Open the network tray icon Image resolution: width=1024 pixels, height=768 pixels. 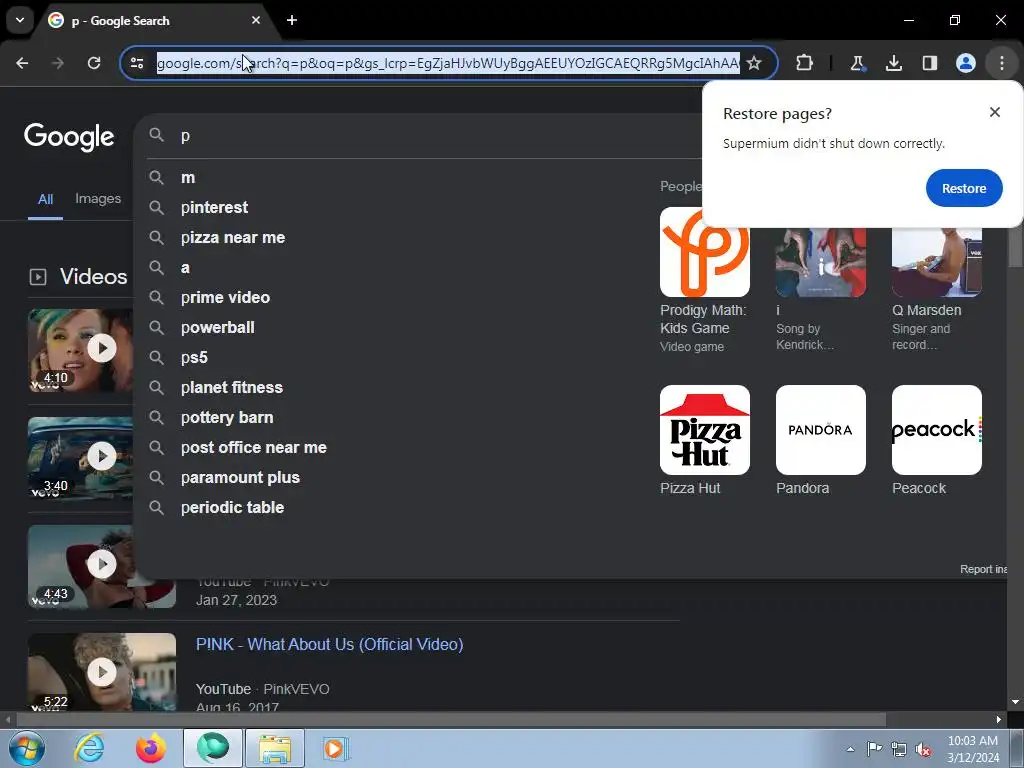[899, 750]
